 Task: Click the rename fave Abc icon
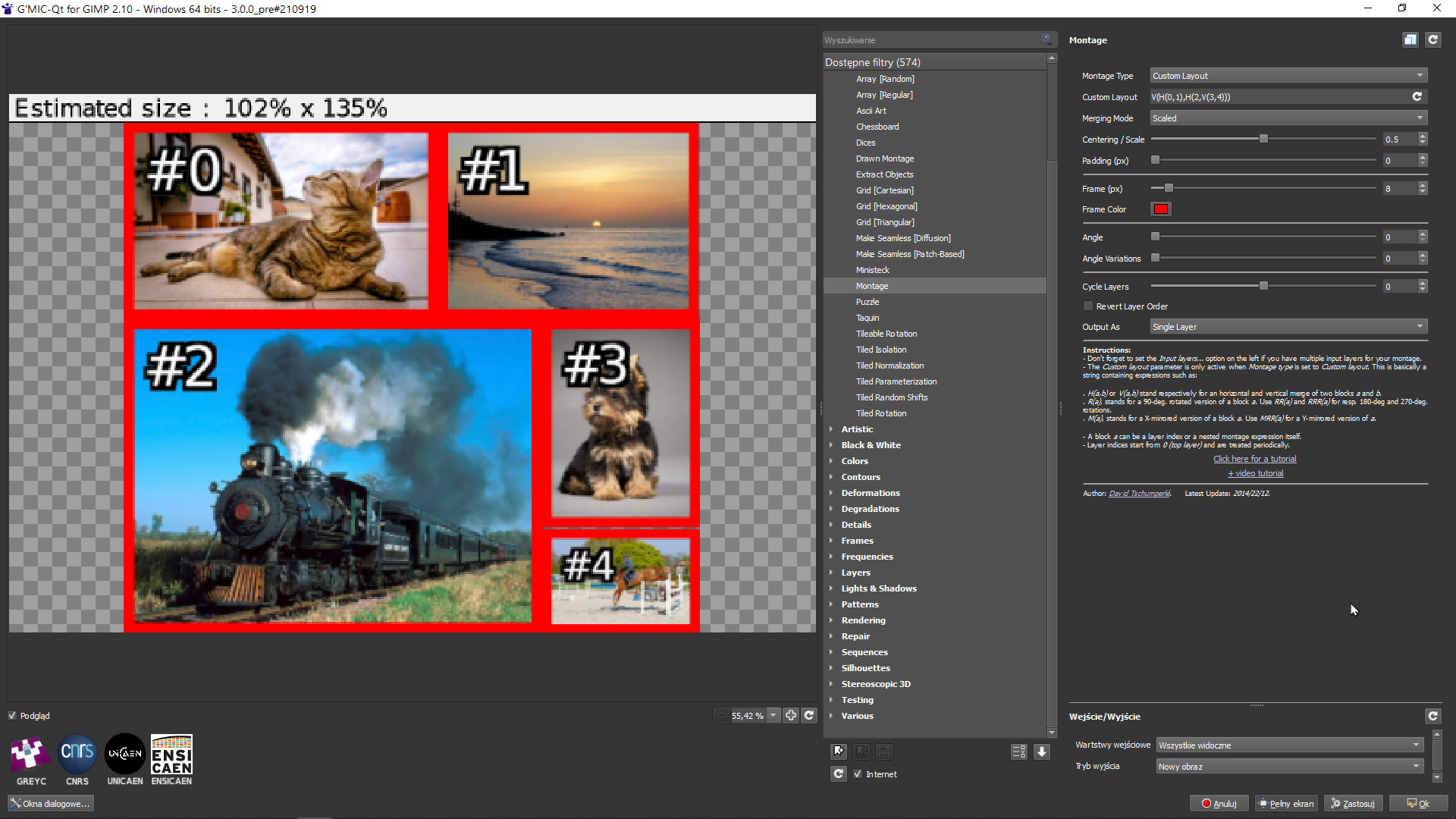click(x=884, y=752)
